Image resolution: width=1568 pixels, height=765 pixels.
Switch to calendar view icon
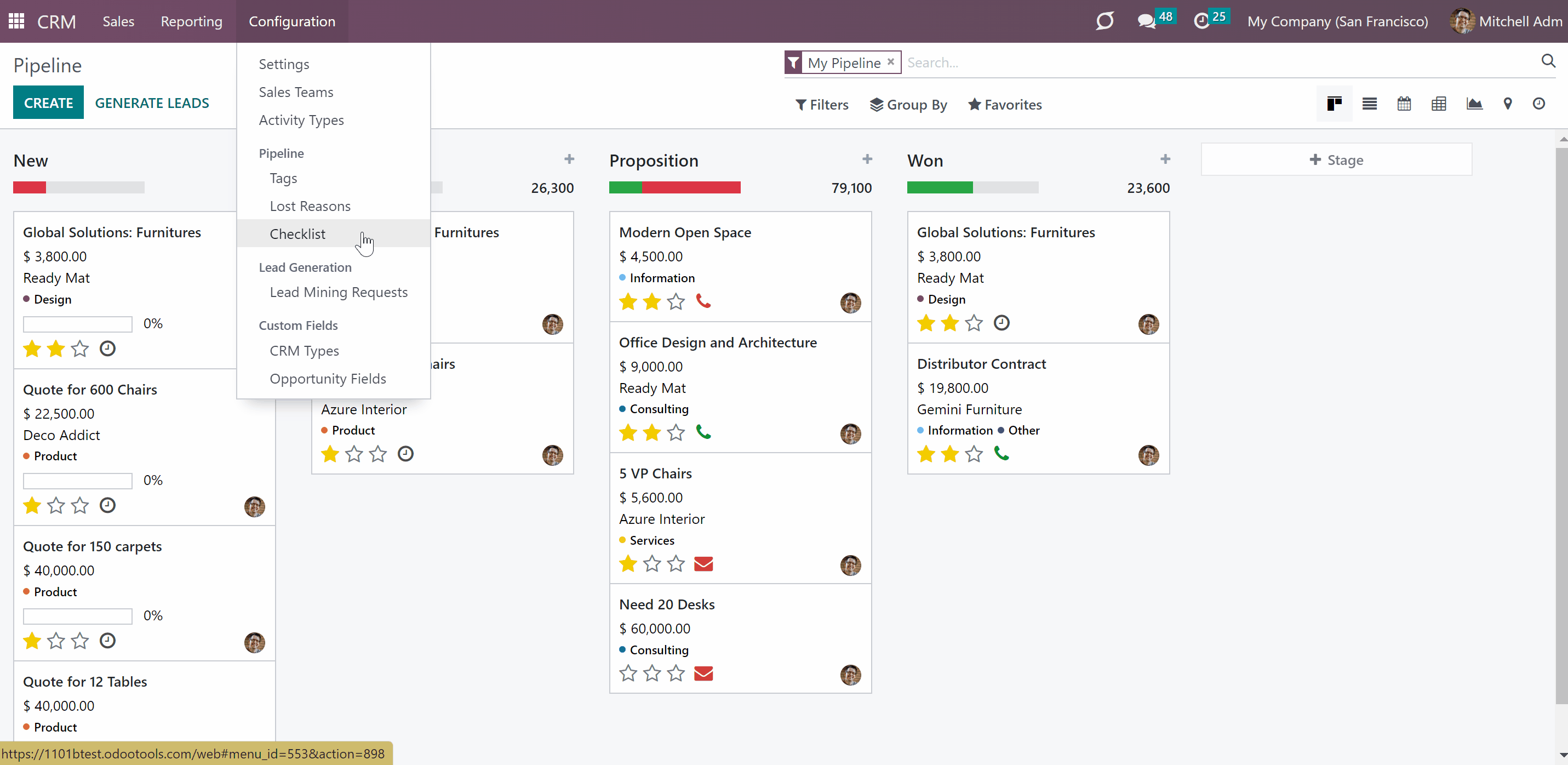[1404, 104]
